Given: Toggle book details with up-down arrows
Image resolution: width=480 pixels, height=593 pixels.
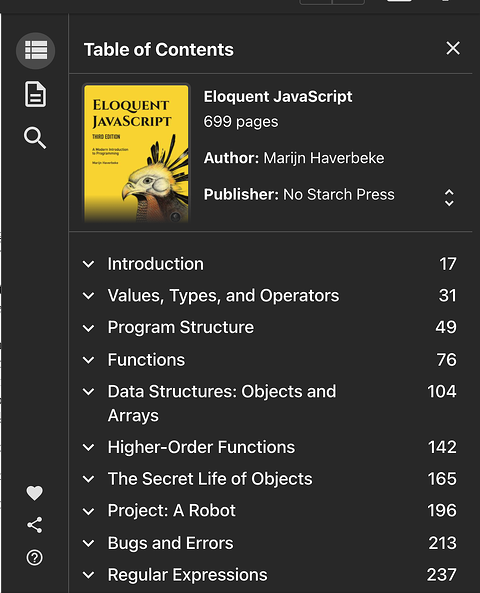Looking at the screenshot, I should [x=449, y=197].
